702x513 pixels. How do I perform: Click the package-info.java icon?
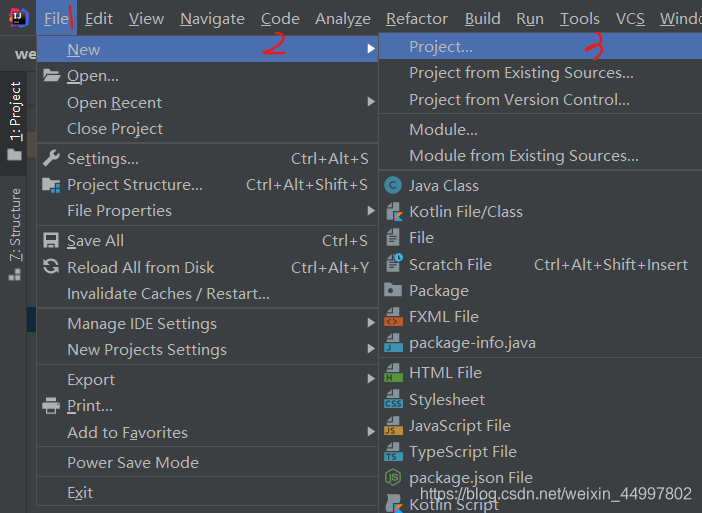(x=393, y=343)
